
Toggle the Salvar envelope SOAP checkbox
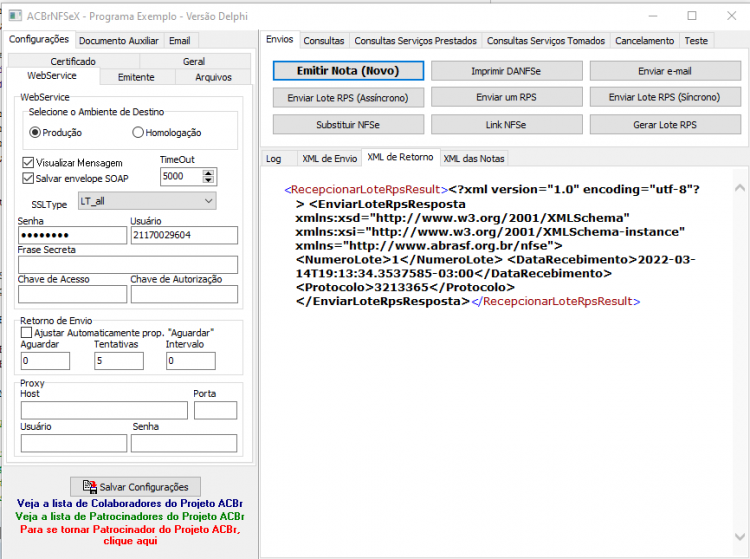[x=28, y=178]
